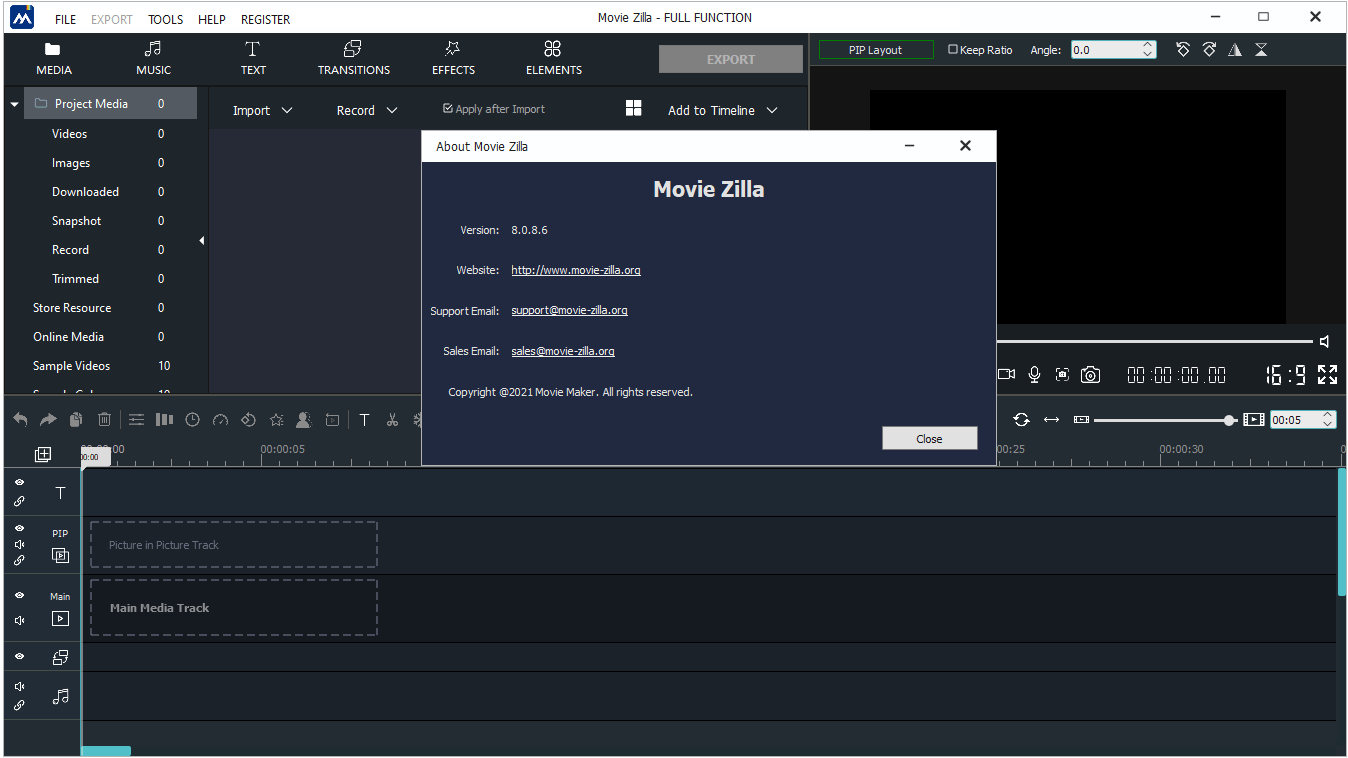This screenshot has width=1348, height=758.
Task: Increase the 00:05 timeline duration stepper
Action: tap(1328, 416)
